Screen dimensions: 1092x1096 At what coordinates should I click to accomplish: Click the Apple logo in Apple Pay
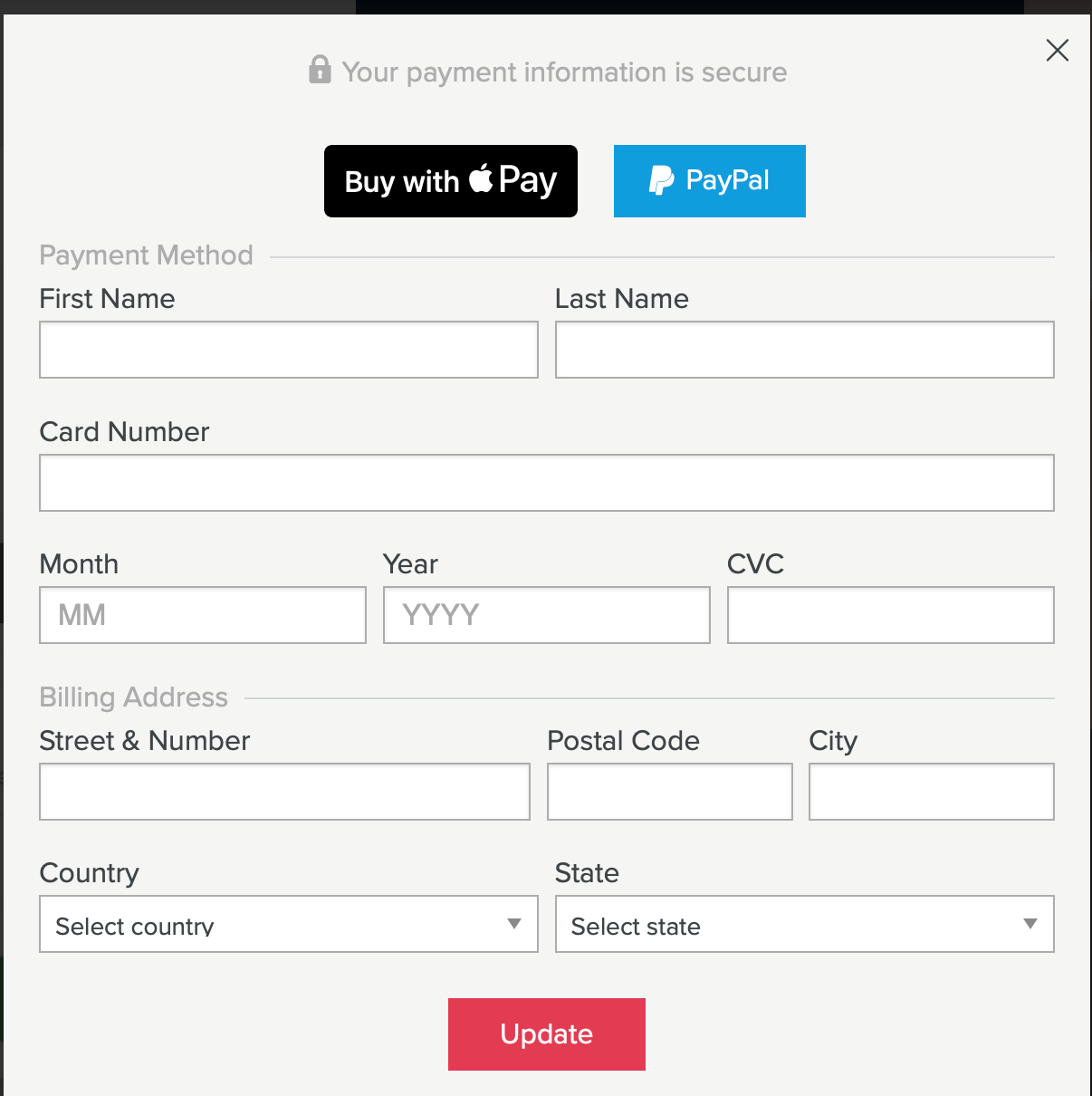click(x=481, y=178)
